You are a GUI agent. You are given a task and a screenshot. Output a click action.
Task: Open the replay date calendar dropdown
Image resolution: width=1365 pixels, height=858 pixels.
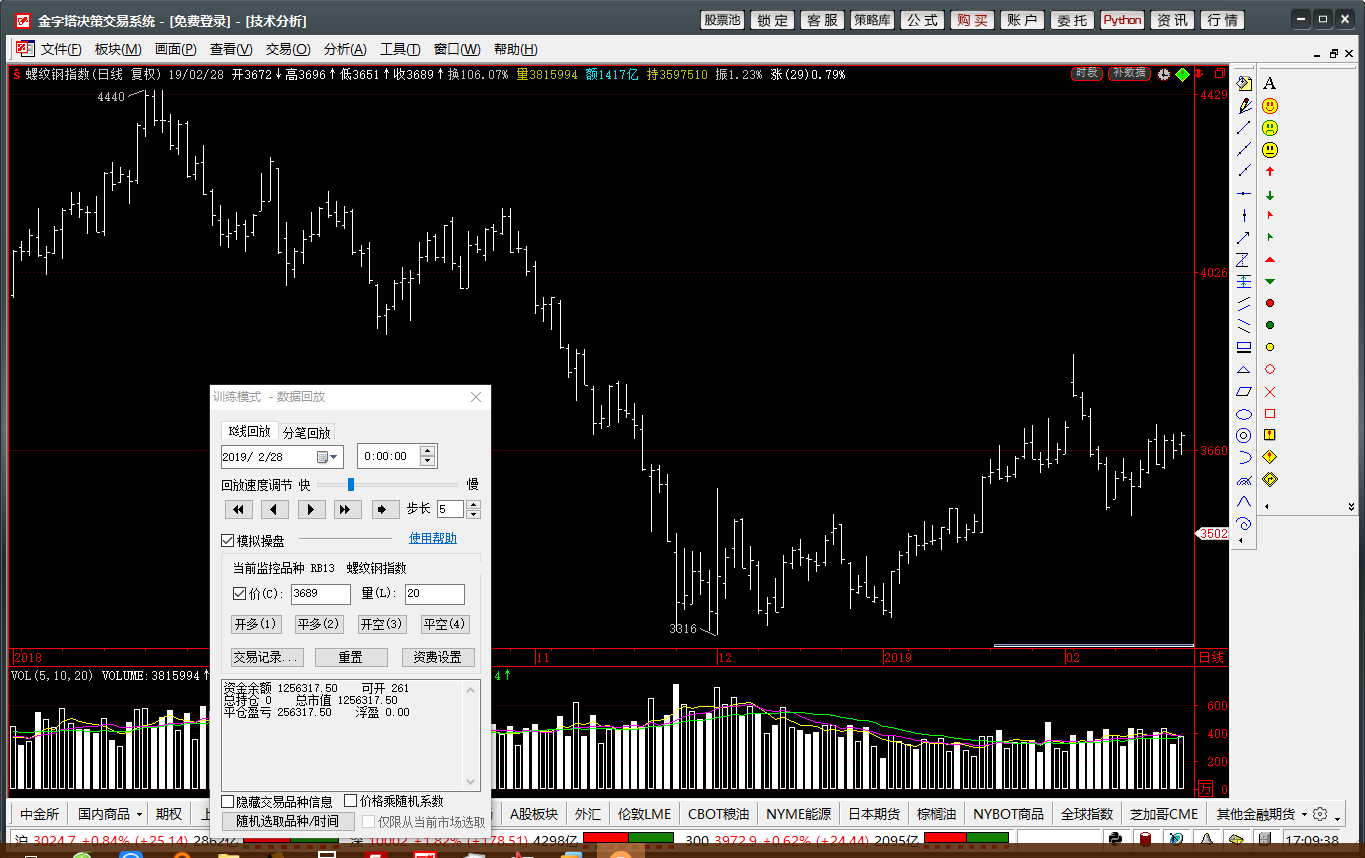pyautogui.click(x=329, y=457)
